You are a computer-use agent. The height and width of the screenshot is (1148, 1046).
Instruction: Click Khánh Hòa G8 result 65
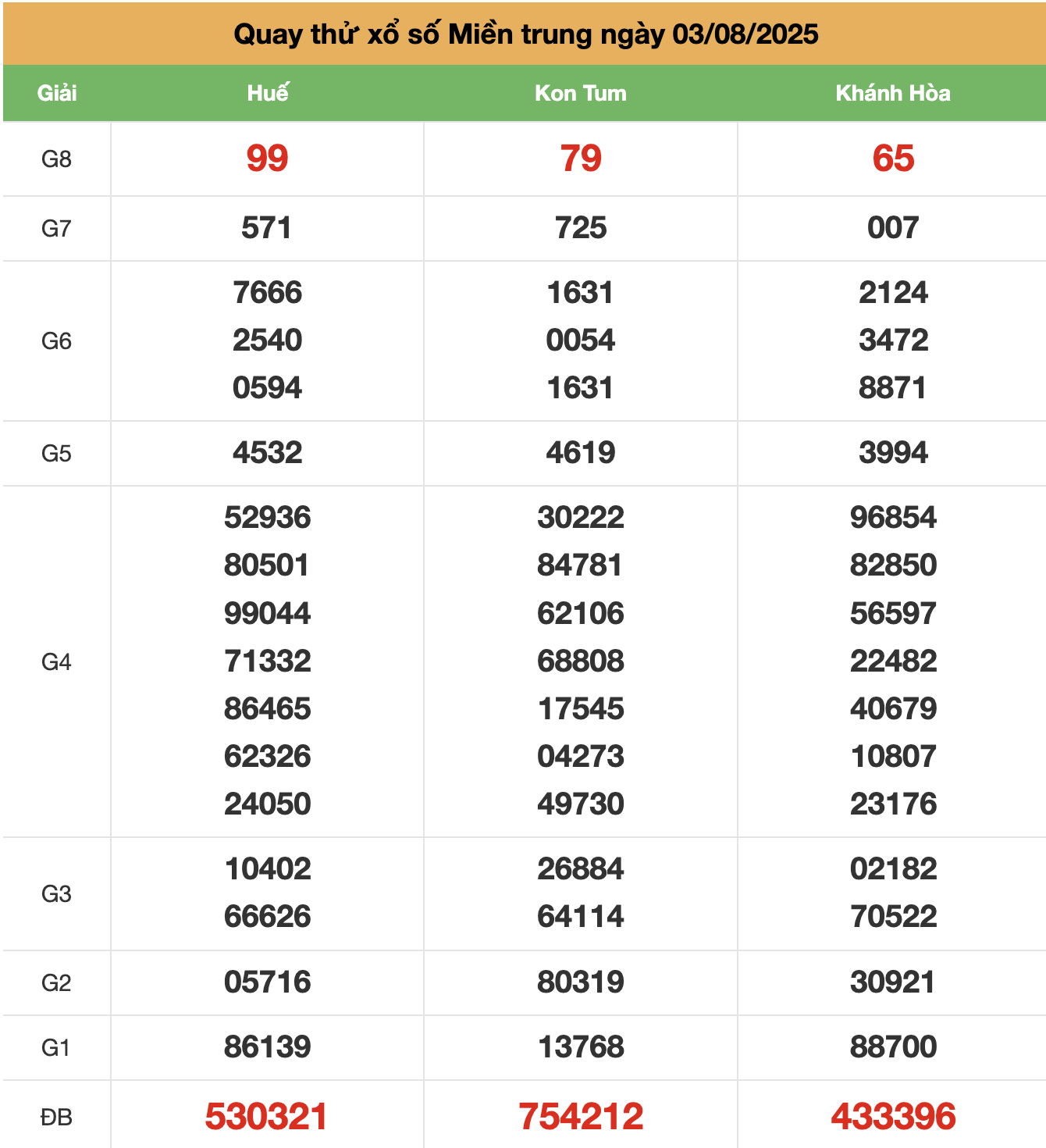[x=893, y=159]
